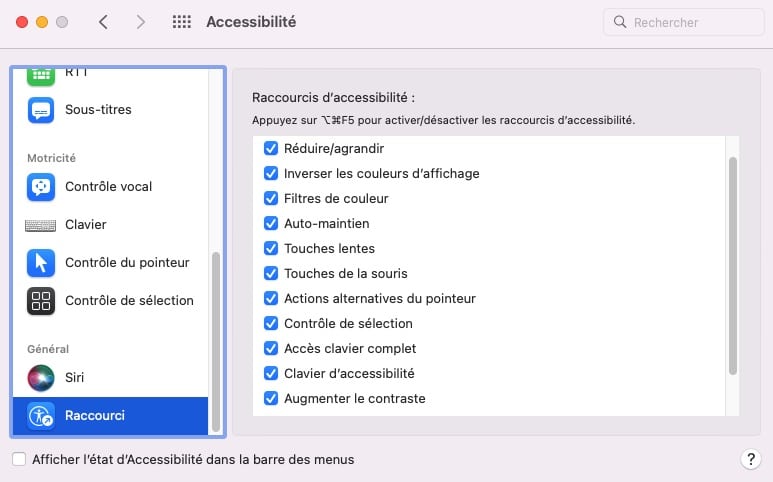This screenshot has width=773, height=482.
Task: Uncheck Augmenter le contraste option
Action: coord(271,398)
